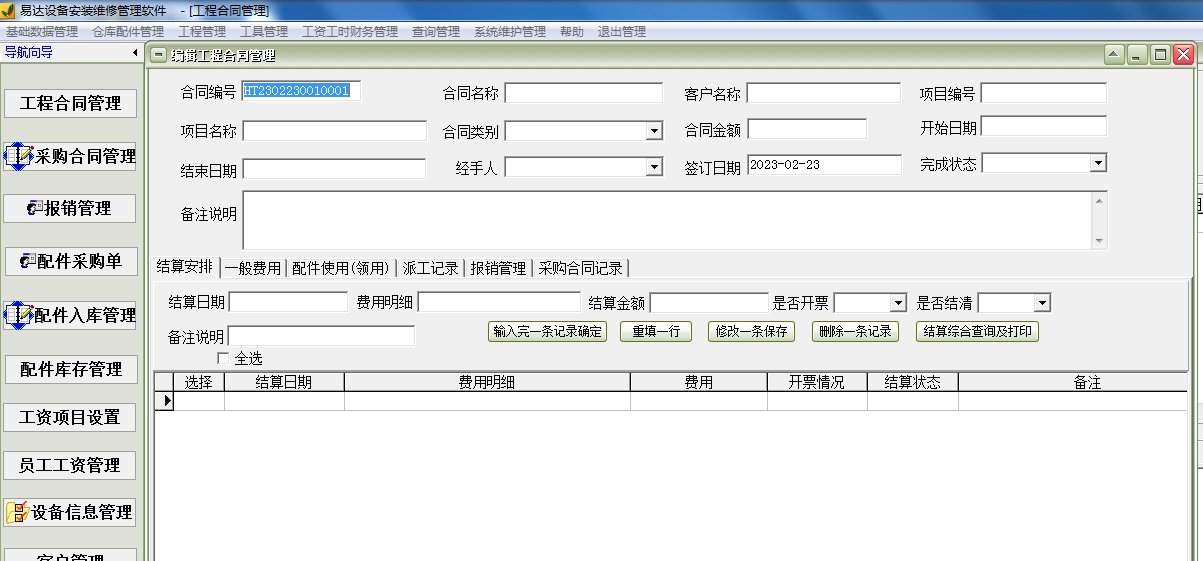The width and height of the screenshot is (1203, 561).
Task: Switch to the 一般费用 tab
Action: (252, 268)
